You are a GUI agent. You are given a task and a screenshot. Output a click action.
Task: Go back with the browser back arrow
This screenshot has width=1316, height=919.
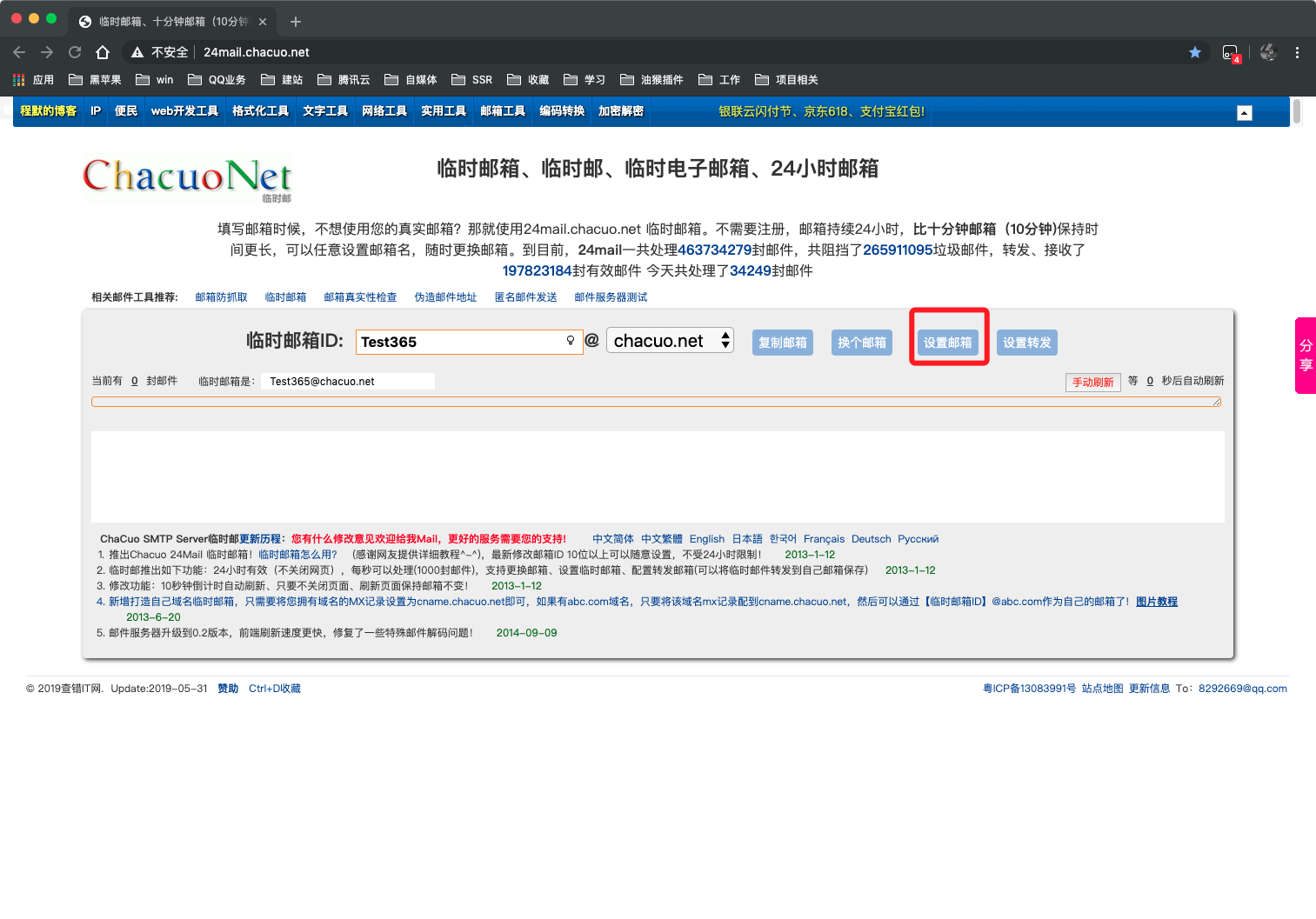[x=19, y=52]
